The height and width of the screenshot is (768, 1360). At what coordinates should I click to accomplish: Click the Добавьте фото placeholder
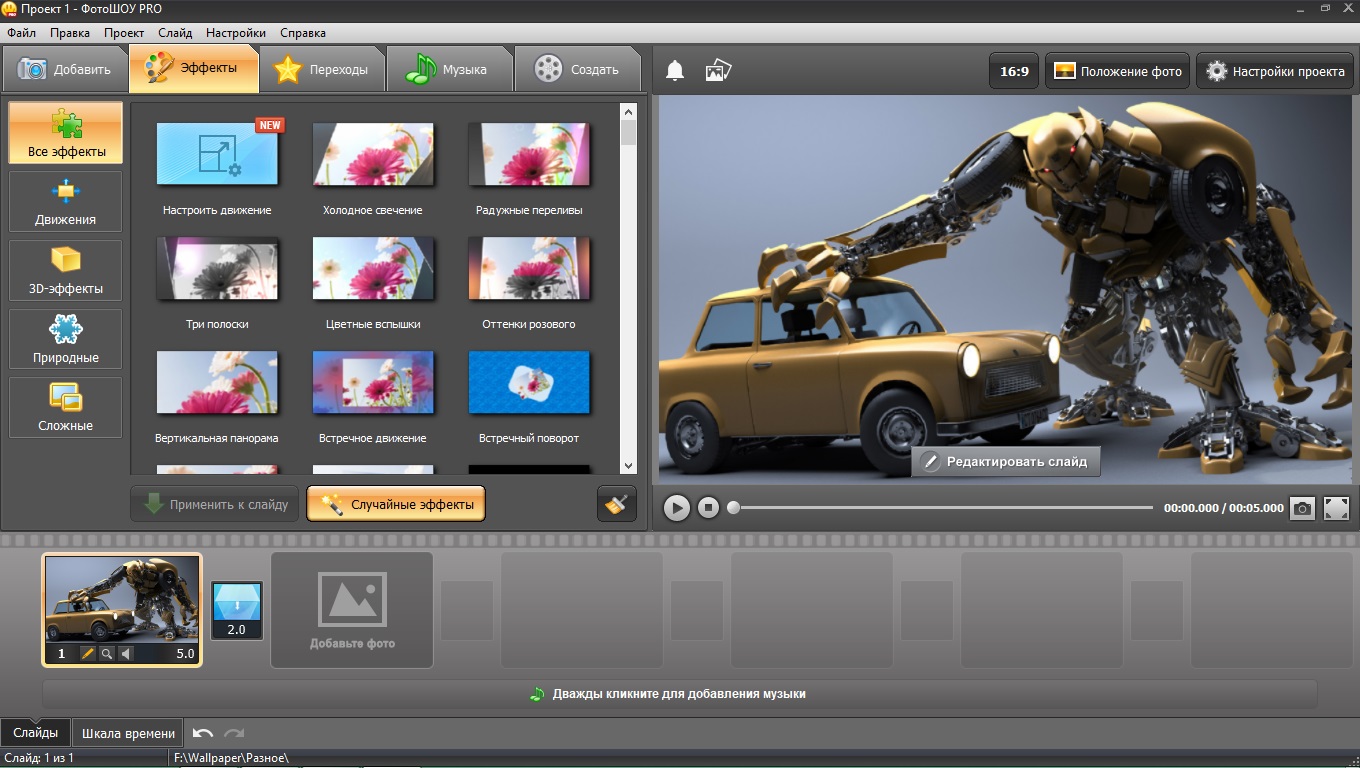click(352, 610)
